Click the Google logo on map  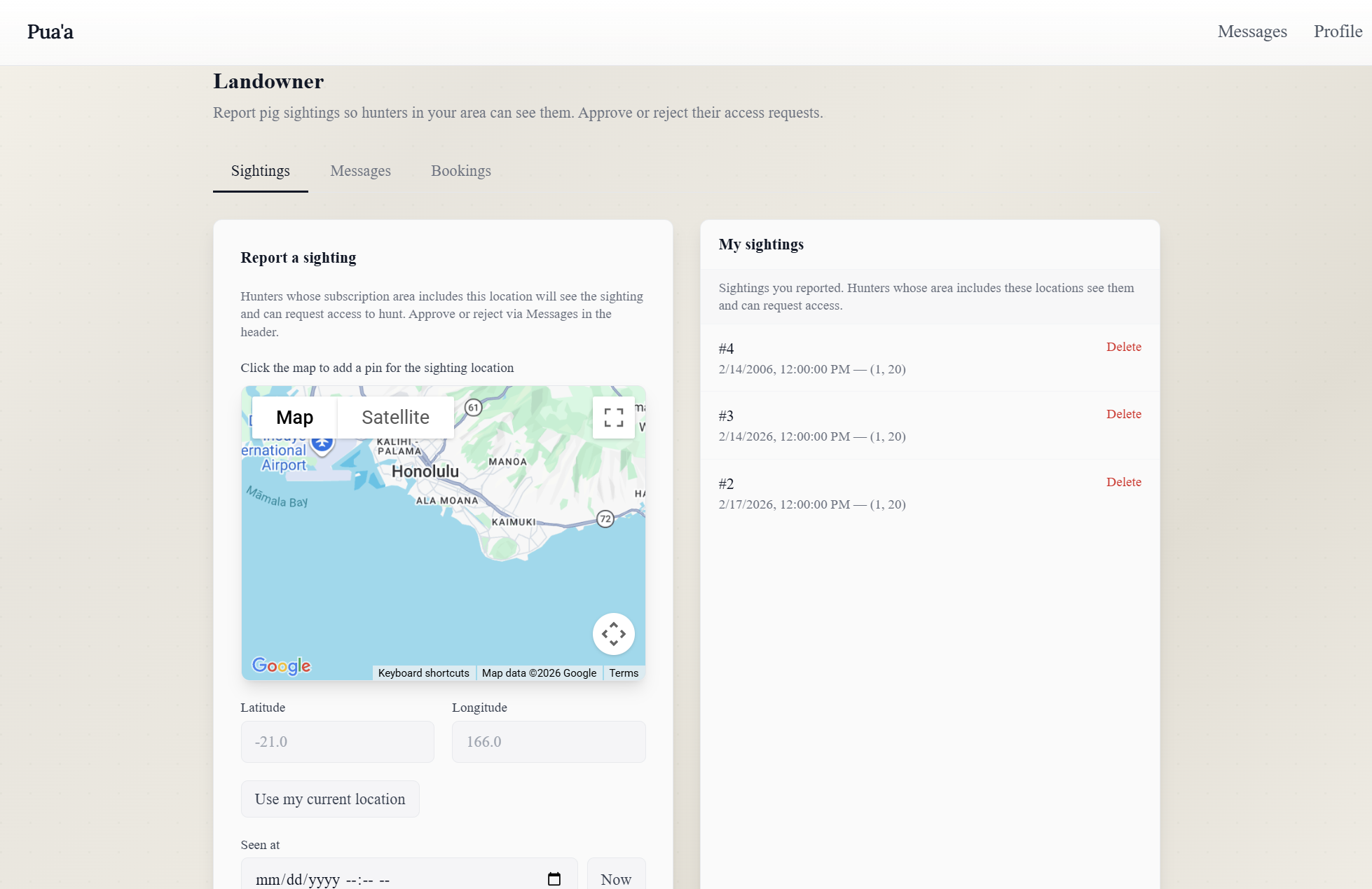click(x=281, y=666)
